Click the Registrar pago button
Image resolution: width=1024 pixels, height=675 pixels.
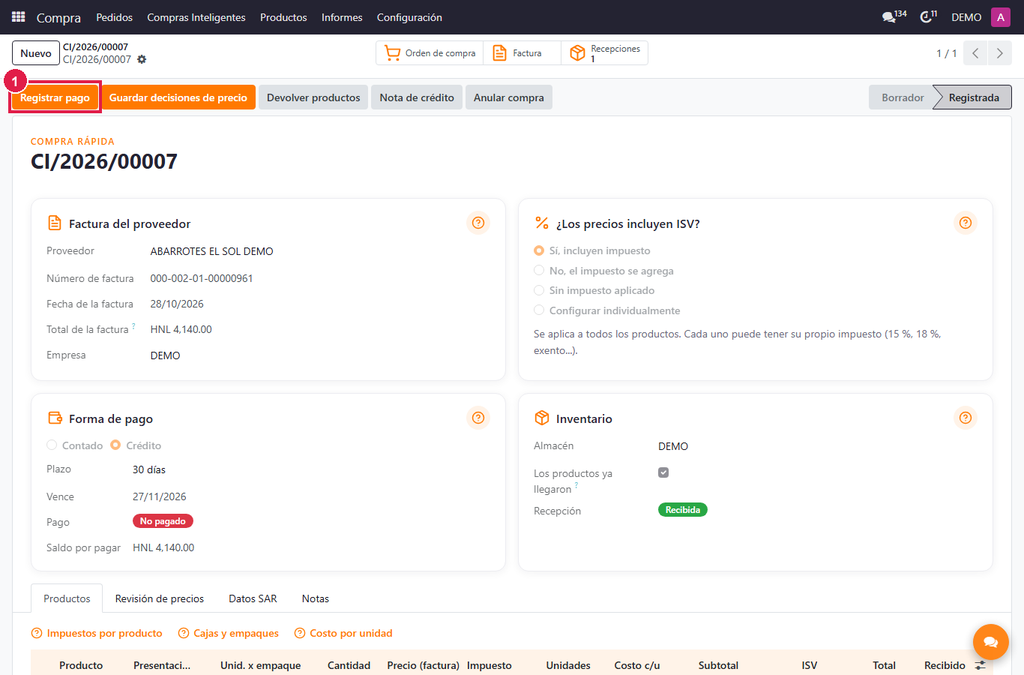click(x=55, y=98)
